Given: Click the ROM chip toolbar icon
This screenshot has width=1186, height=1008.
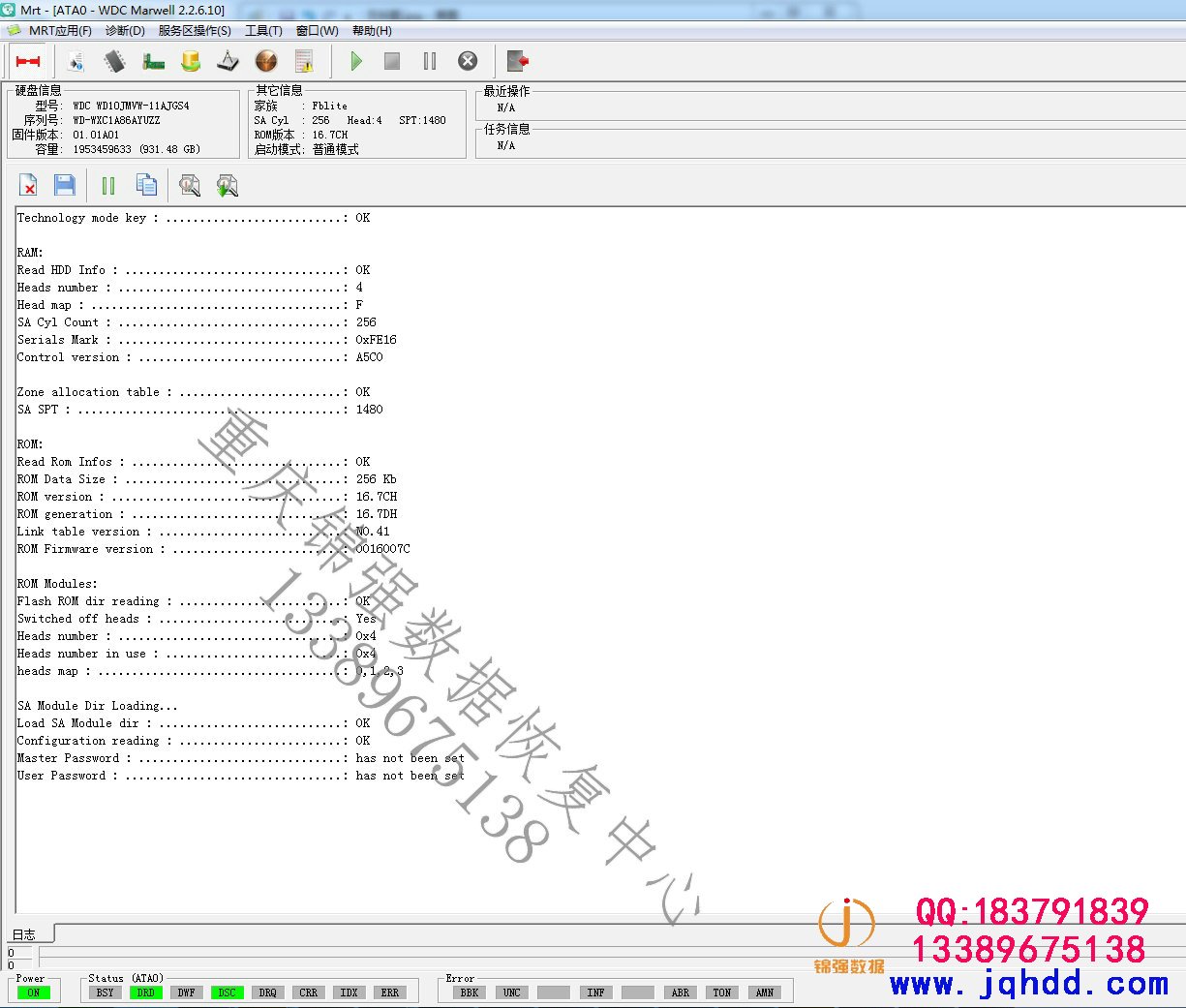Looking at the screenshot, I should click(114, 61).
